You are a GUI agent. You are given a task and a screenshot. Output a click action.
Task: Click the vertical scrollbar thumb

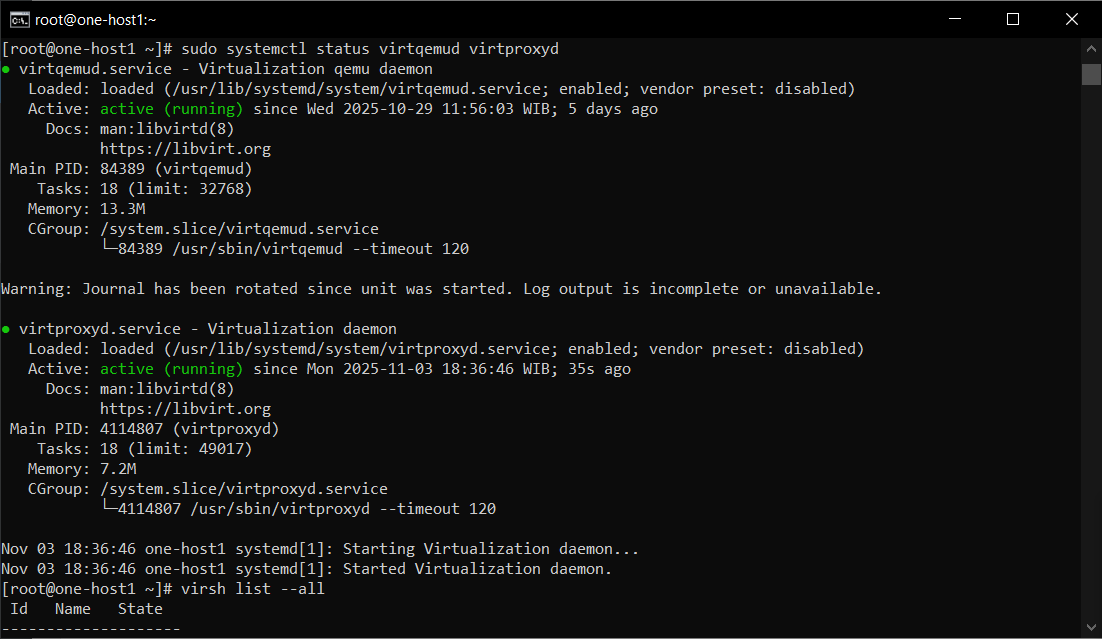pos(1091,75)
